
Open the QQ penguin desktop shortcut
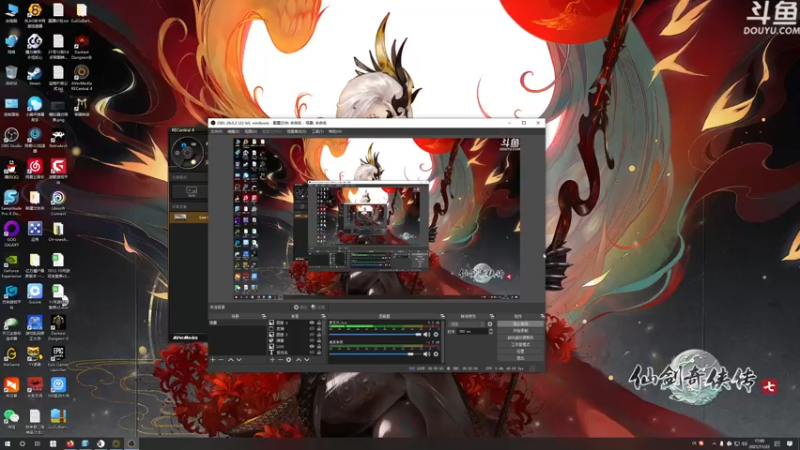pos(11,169)
